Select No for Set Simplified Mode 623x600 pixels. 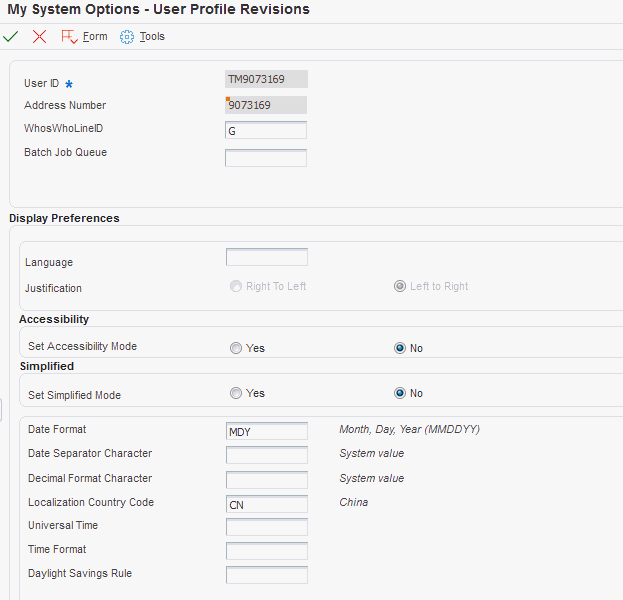tap(400, 393)
